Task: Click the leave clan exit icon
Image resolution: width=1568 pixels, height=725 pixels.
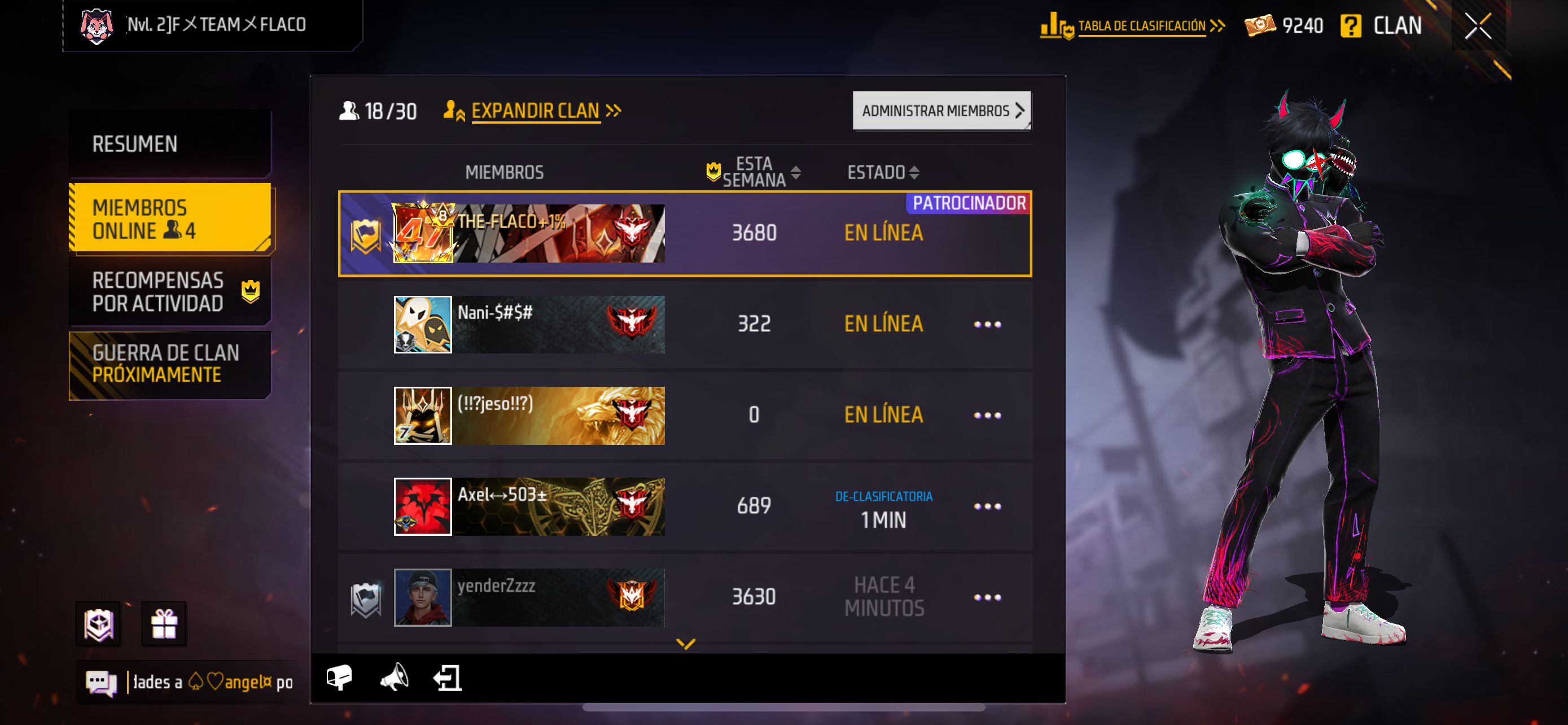Action: coord(448,678)
